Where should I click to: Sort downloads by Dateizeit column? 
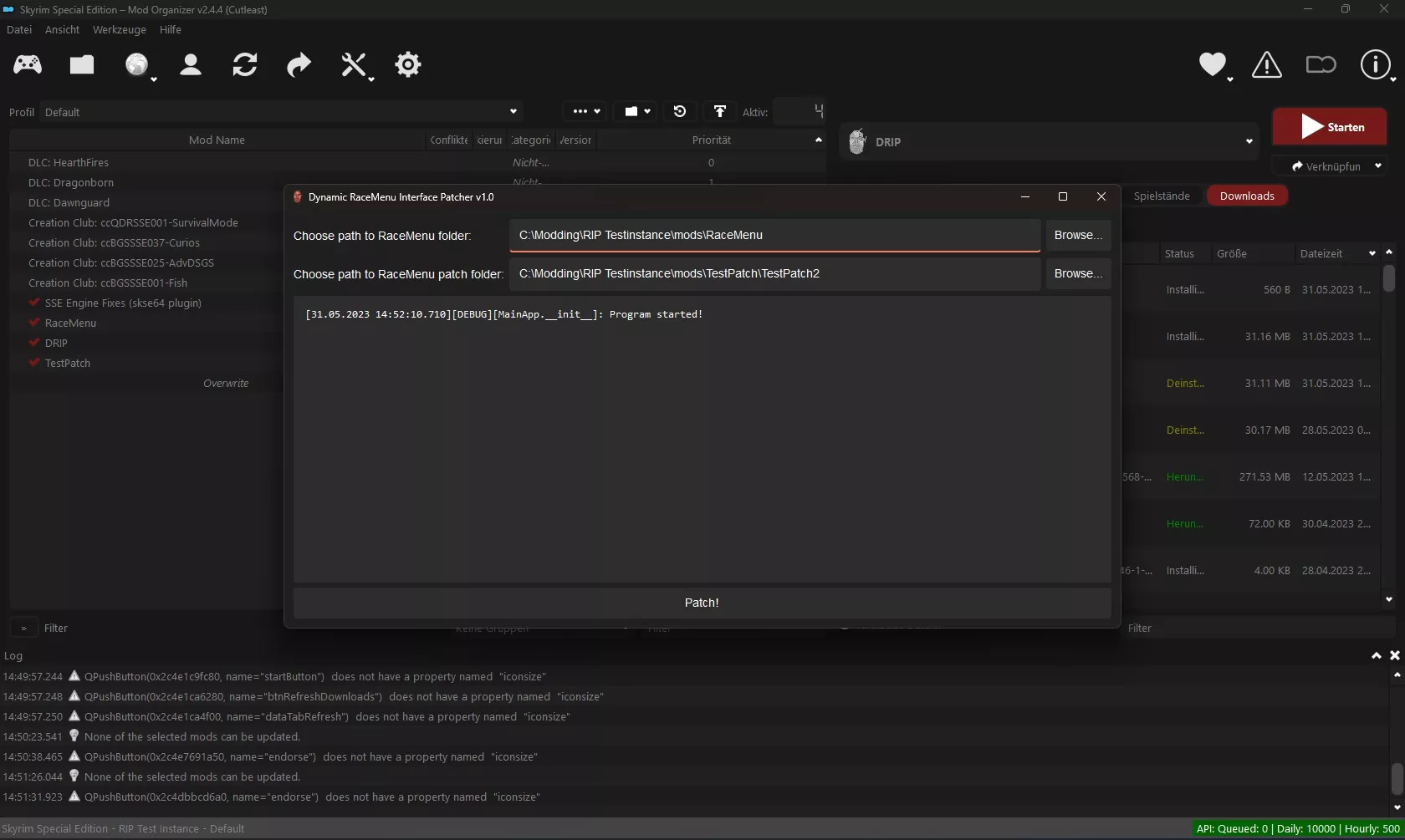click(1336, 253)
